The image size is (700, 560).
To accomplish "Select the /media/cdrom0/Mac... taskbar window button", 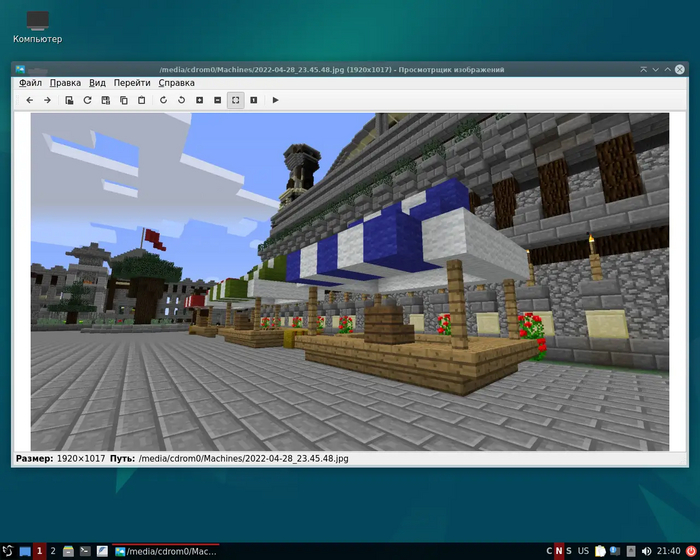I will 166,552.
